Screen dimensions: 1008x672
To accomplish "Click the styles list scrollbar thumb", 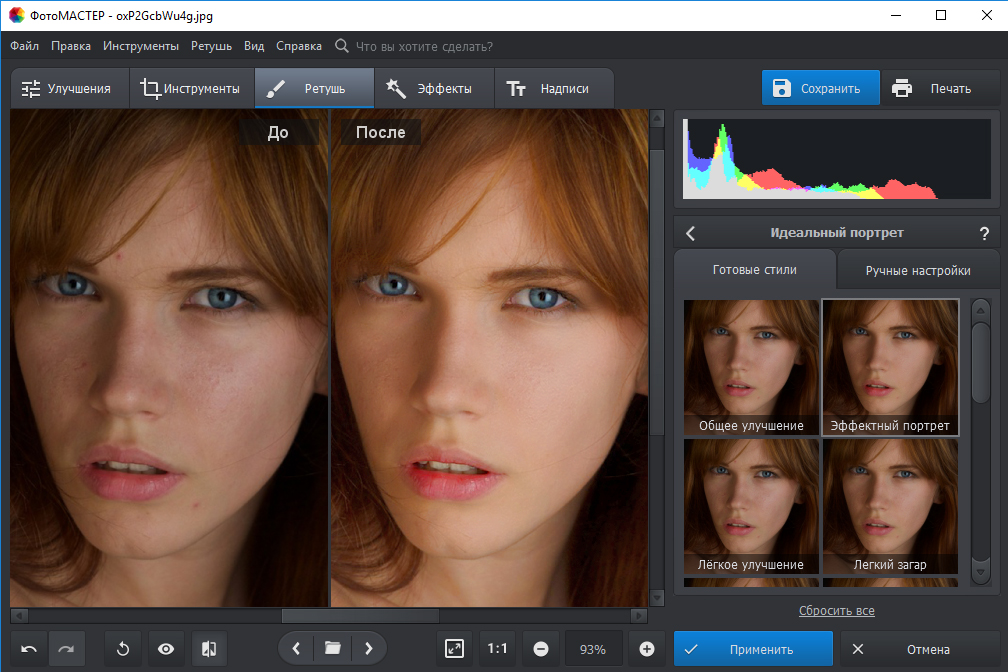I will (980, 363).
